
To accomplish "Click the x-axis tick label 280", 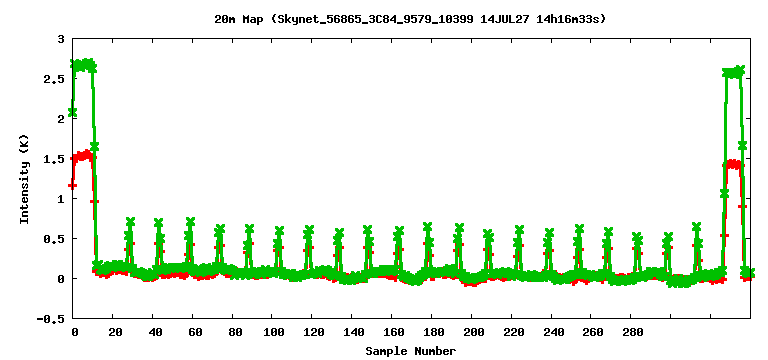I will coord(633,332).
